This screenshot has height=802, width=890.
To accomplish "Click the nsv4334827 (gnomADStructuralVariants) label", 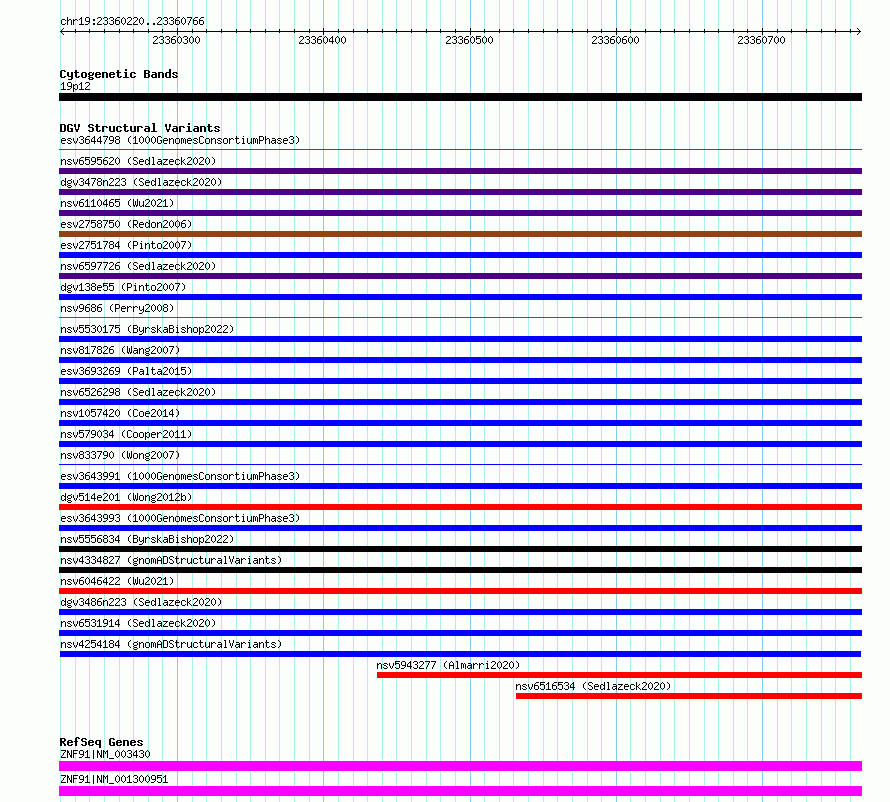I will coord(171,560).
